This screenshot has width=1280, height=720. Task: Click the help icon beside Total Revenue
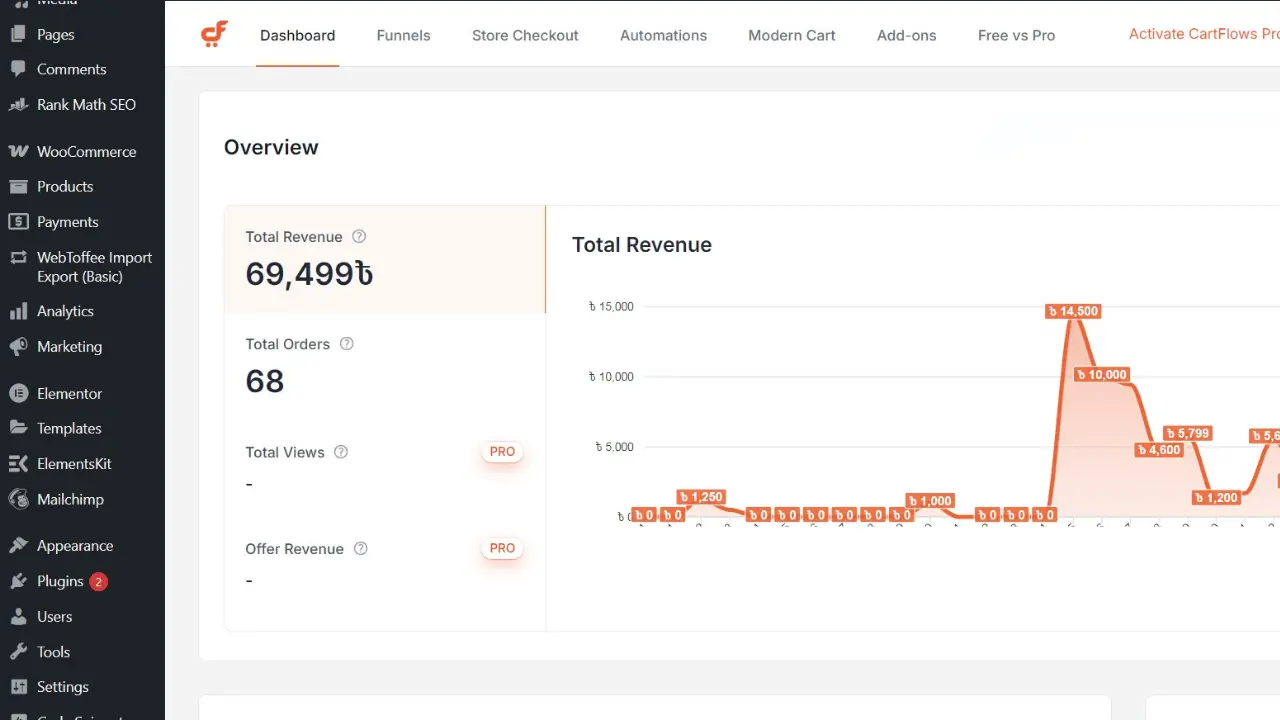click(359, 237)
